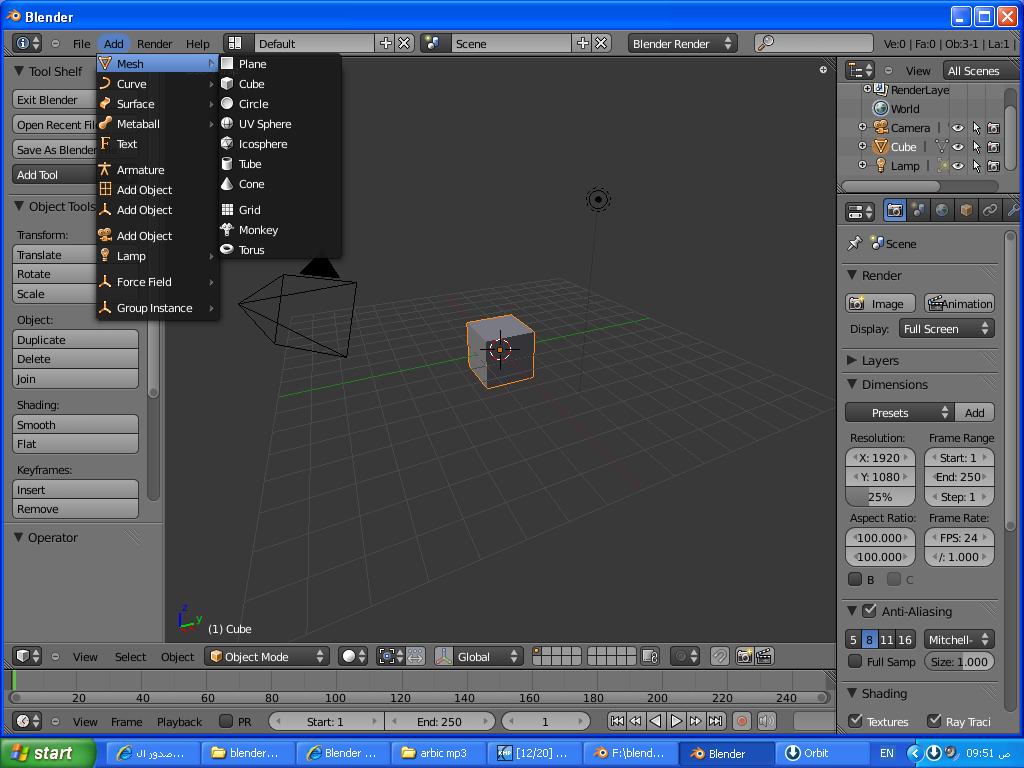Open the Mitchell filter dropdown
This screenshot has height=768, width=1024.
point(959,640)
